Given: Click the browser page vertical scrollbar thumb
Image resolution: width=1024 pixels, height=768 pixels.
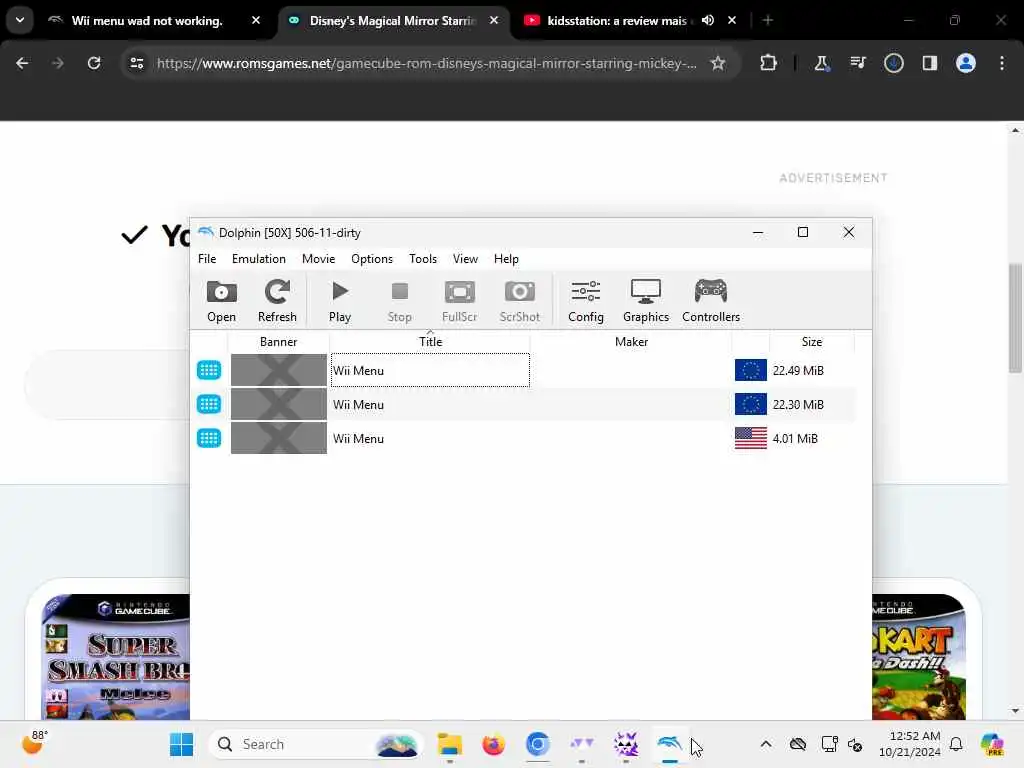Looking at the screenshot, I should tap(1015, 318).
